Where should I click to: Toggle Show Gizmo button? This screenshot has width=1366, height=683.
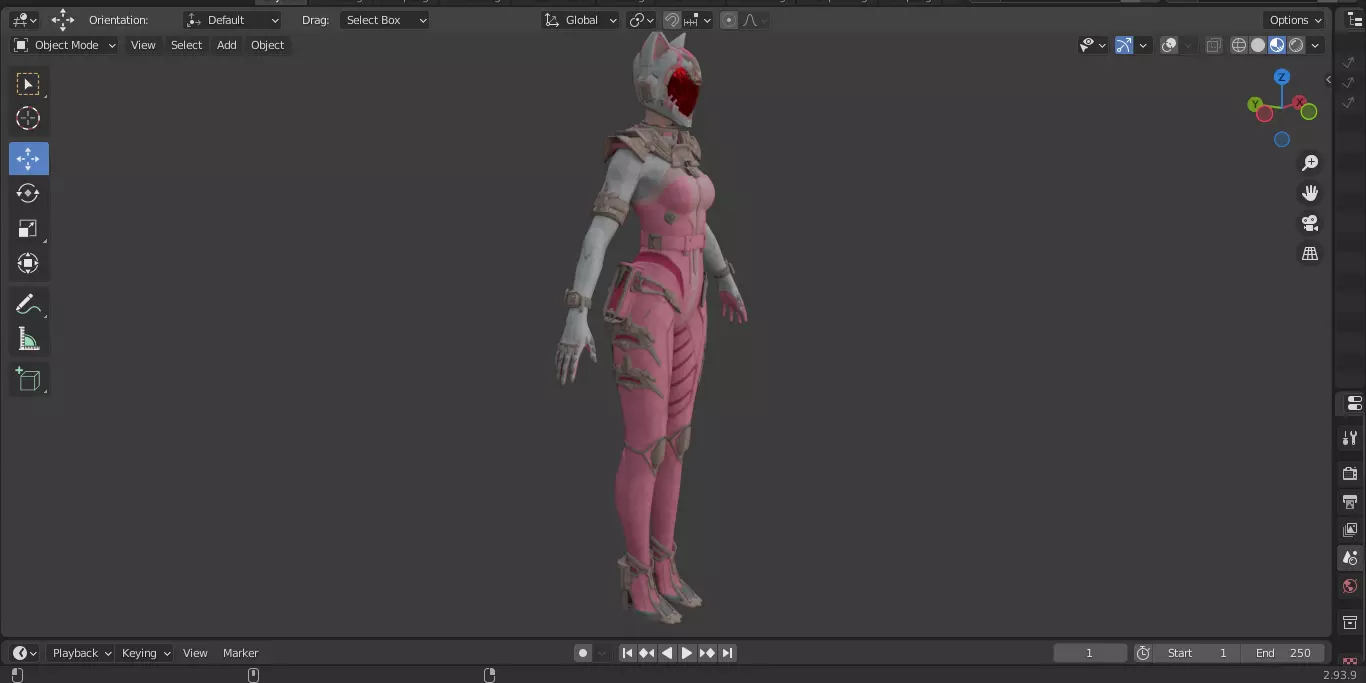pyautogui.click(x=1124, y=45)
